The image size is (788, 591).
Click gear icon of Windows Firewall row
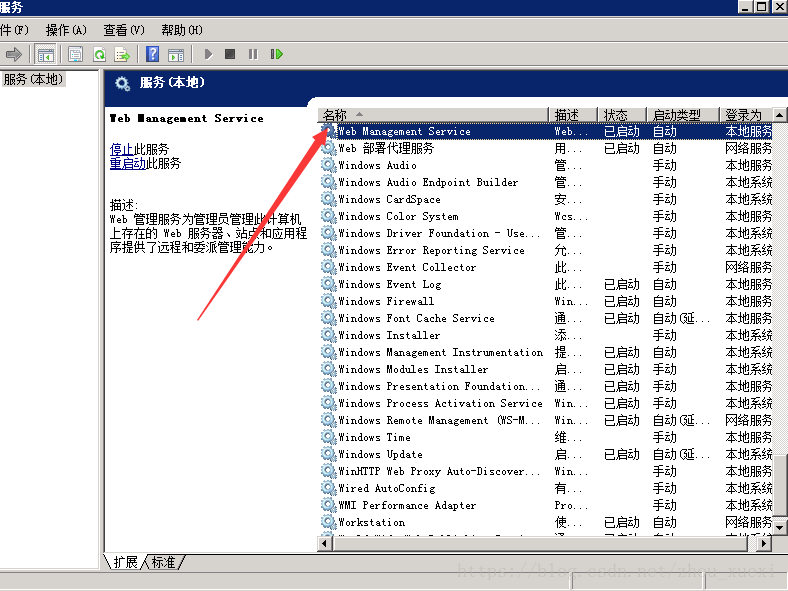click(x=329, y=301)
